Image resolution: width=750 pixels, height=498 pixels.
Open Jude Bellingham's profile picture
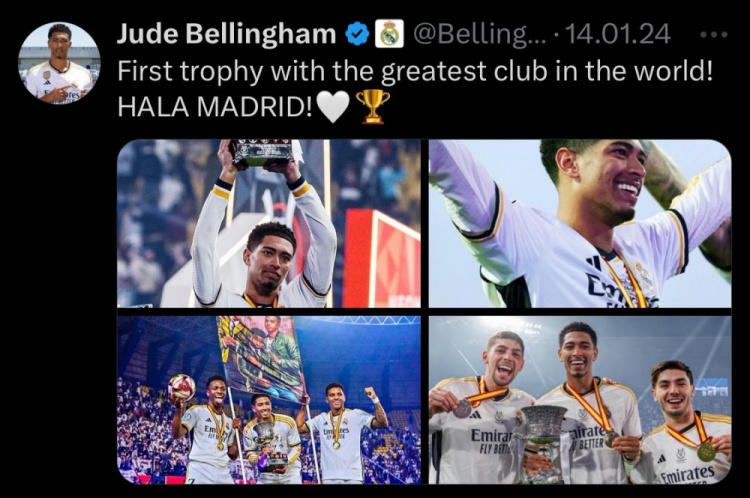point(59,63)
